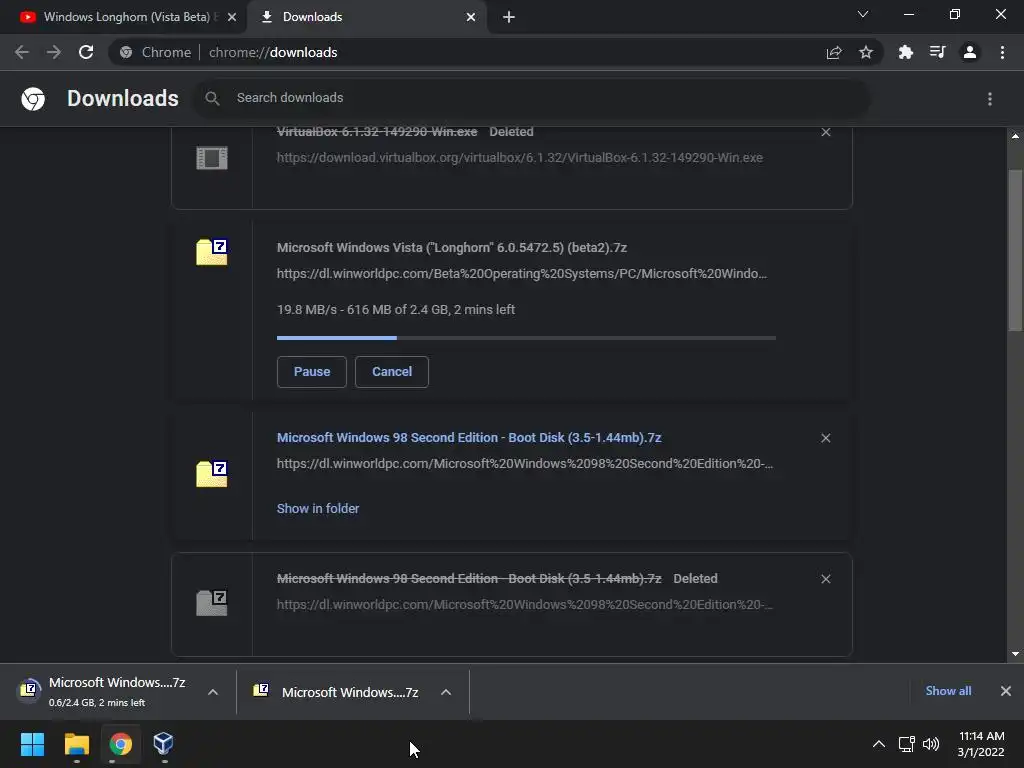1024x768 pixels.
Task: Share this page icon in address bar
Action: click(834, 52)
